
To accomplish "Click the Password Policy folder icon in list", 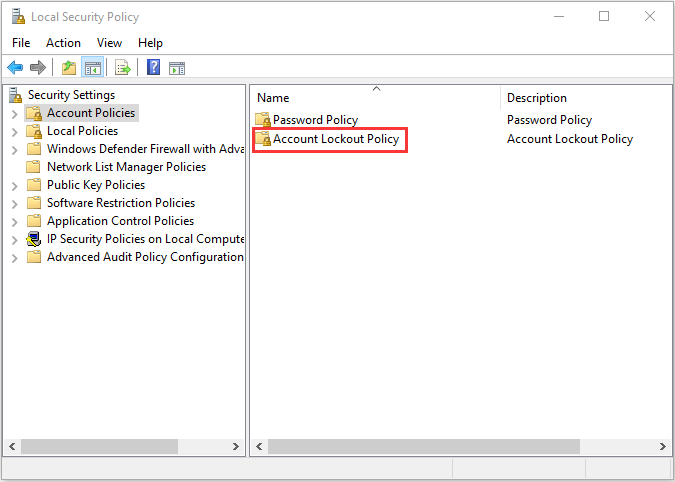I will (x=263, y=120).
